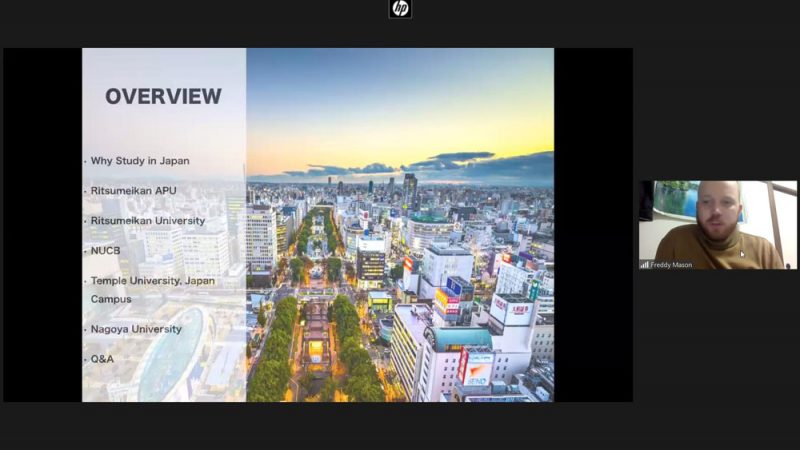Image resolution: width=800 pixels, height=450 pixels.
Task: Click the 'OVERVIEW' slide heading
Action: pyautogui.click(x=163, y=96)
